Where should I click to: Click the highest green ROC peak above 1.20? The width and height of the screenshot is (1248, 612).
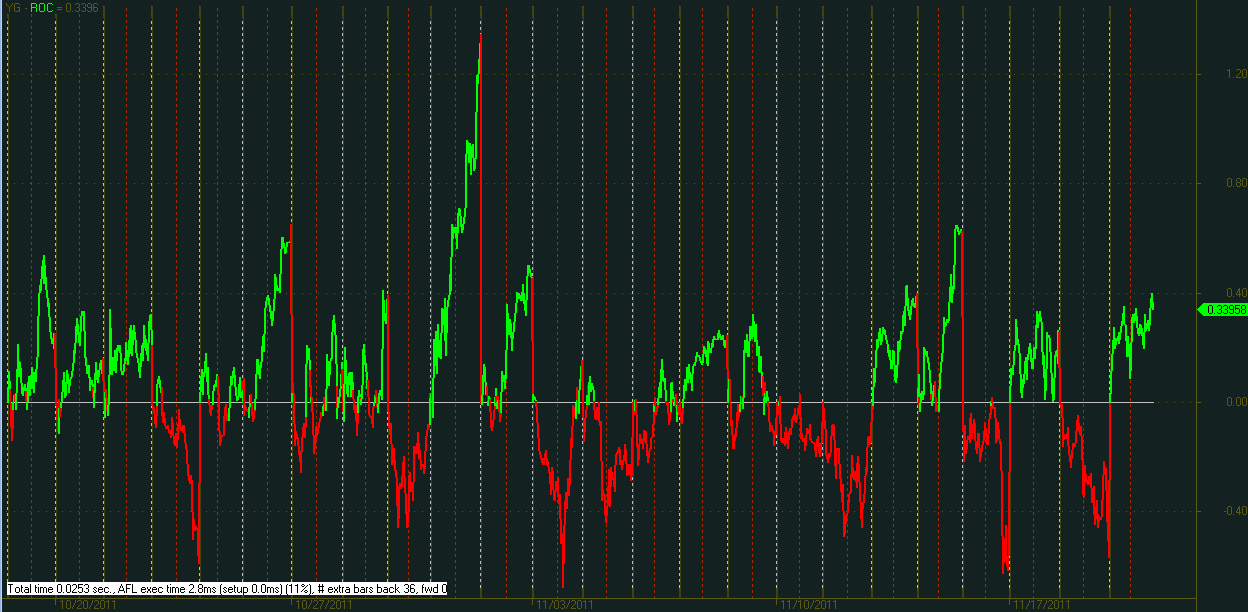pyautogui.click(x=480, y=38)
